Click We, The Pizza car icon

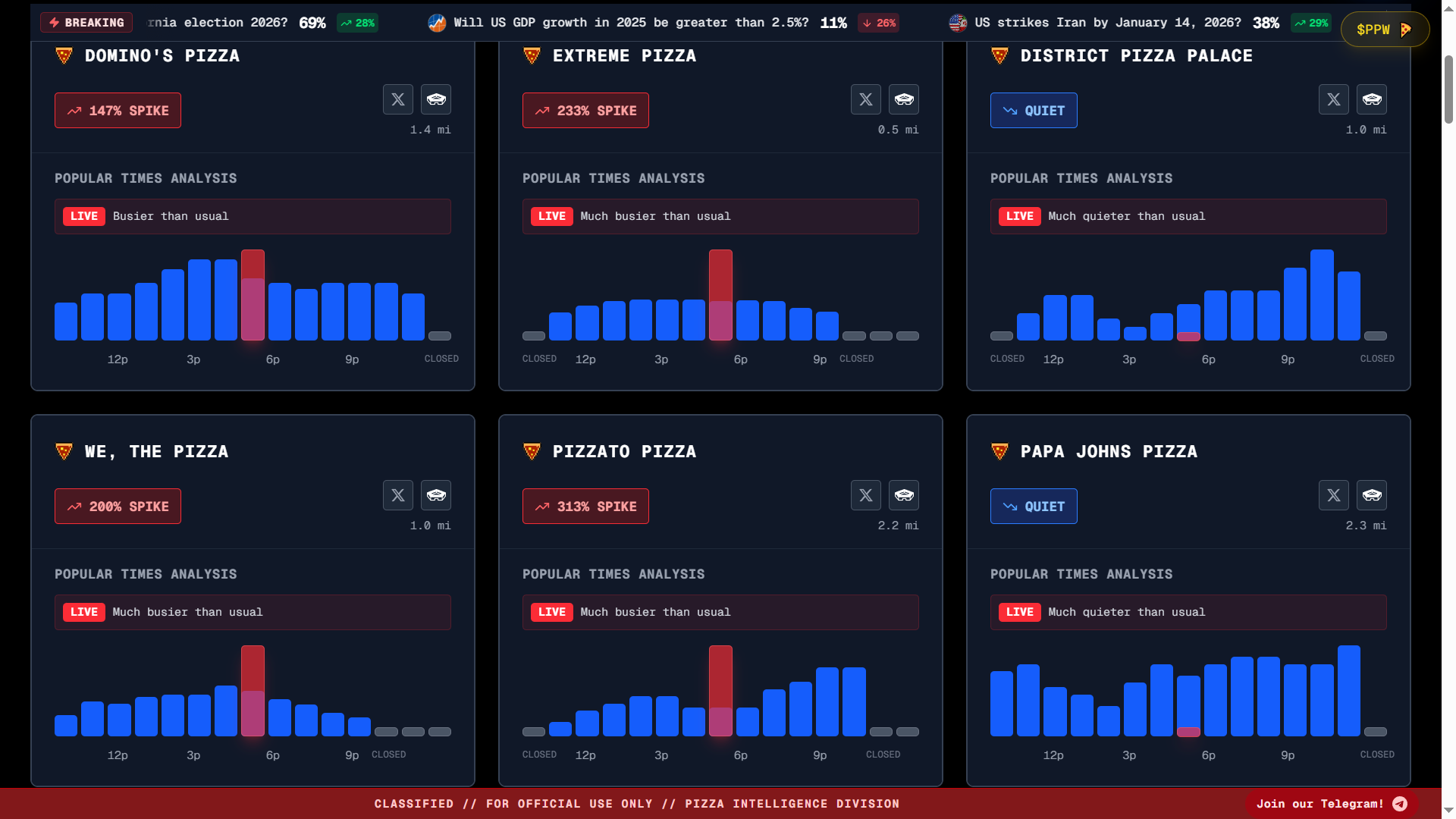point(436,495)
